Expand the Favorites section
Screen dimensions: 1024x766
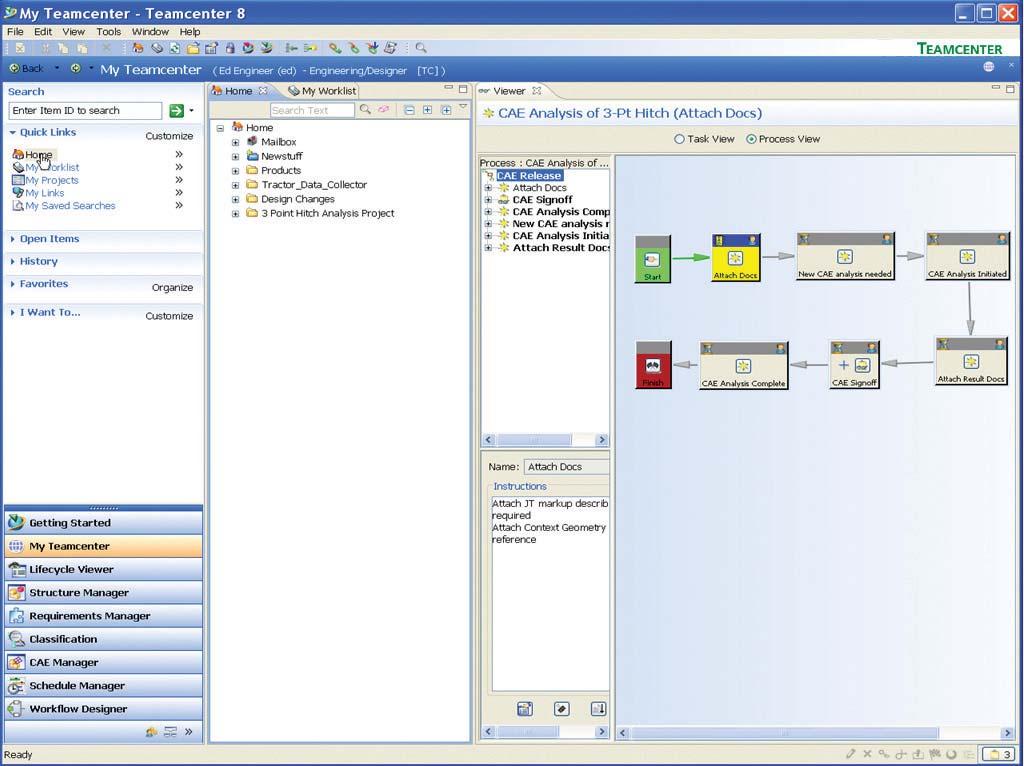[12, 284]
